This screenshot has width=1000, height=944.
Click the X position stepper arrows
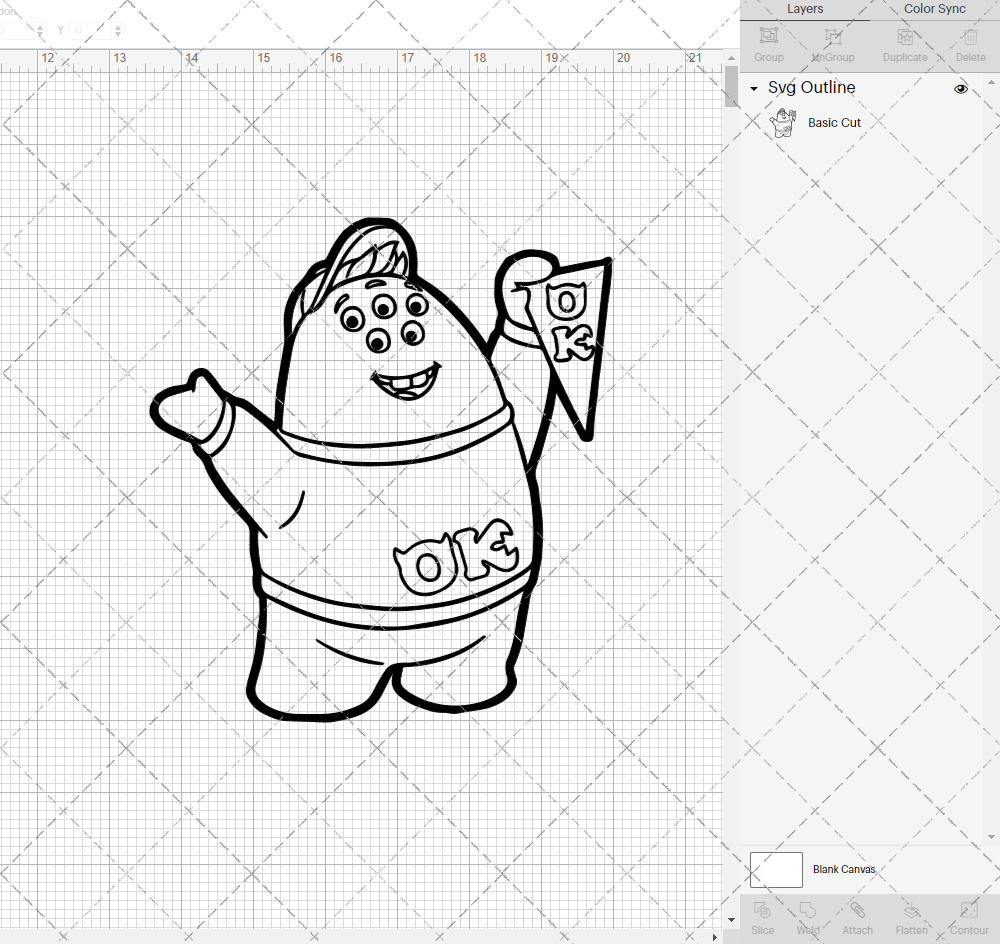[40, 30]
